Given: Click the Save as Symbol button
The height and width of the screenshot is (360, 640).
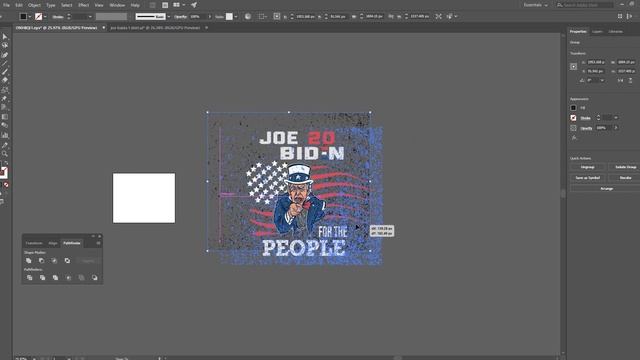Looking at the screenshot, I should click(587, 178).
